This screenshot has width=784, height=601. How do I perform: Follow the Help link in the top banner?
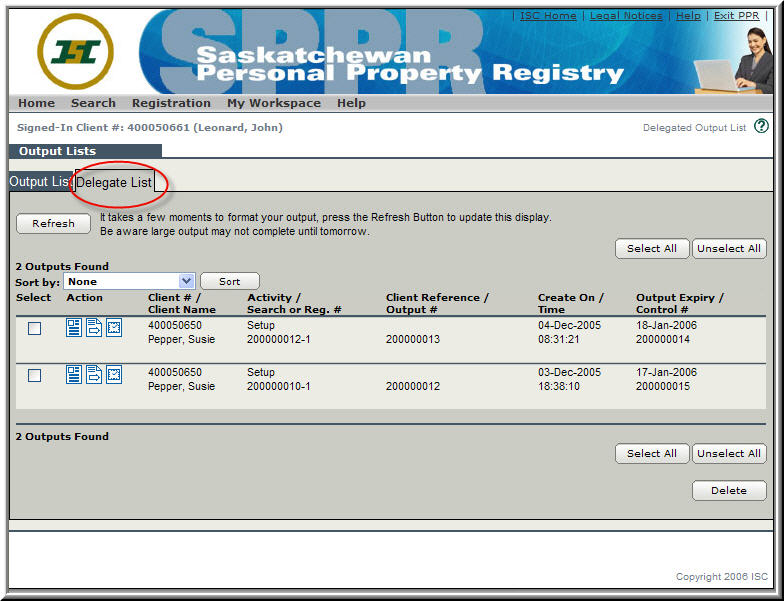coord(688,16)
